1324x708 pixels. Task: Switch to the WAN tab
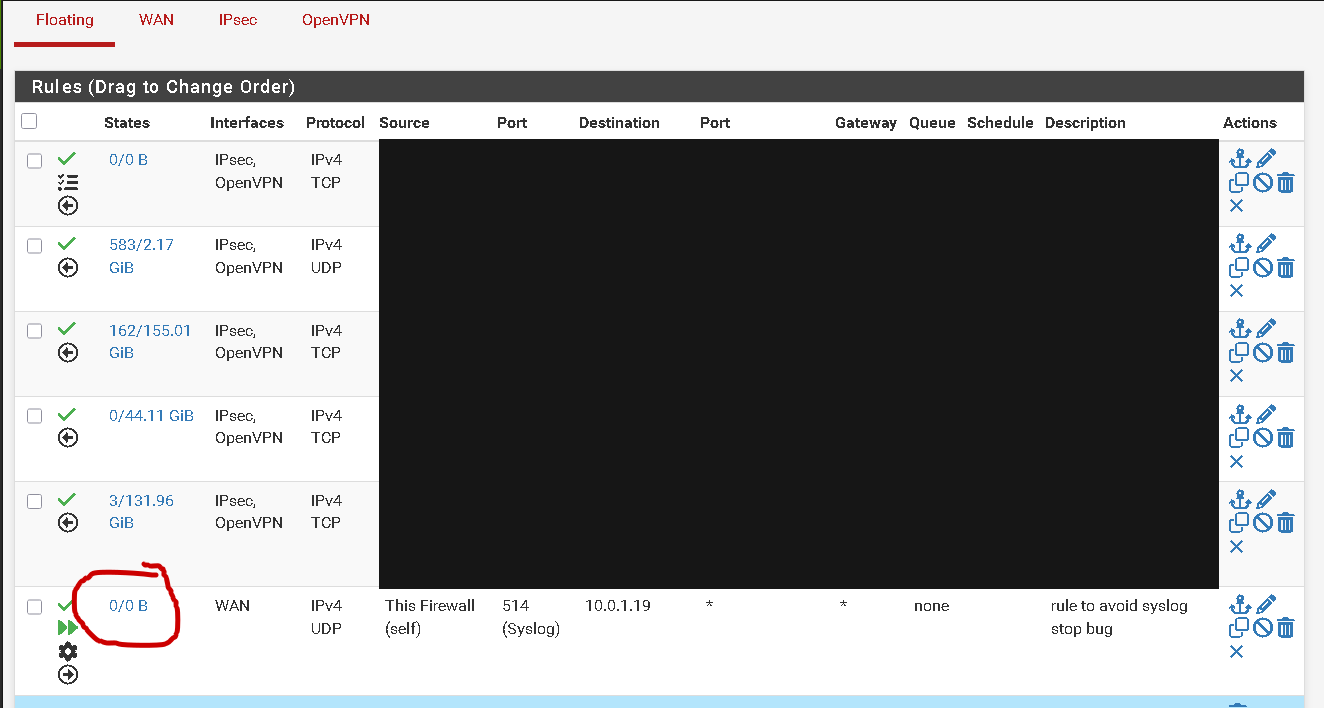156,20
